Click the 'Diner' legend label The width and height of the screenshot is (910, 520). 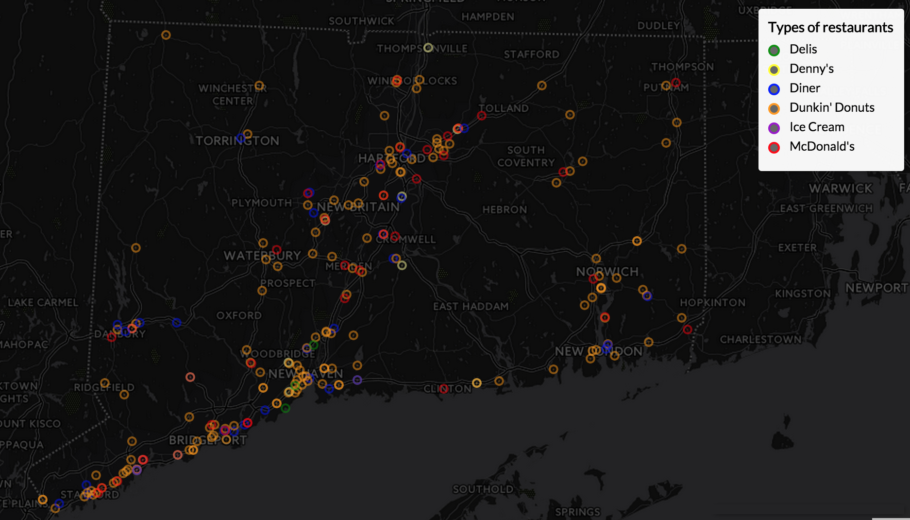[804, 88]
